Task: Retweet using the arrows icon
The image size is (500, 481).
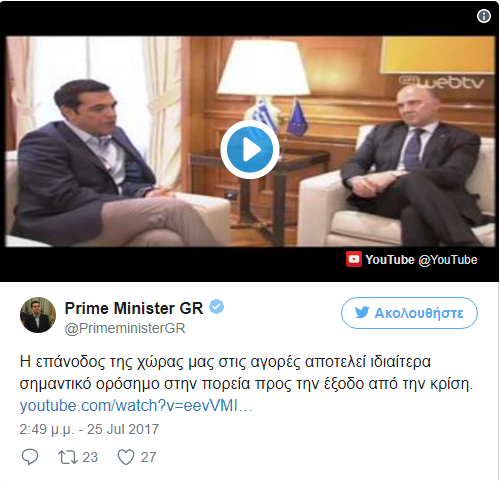Action: click(x=68, y=457)
